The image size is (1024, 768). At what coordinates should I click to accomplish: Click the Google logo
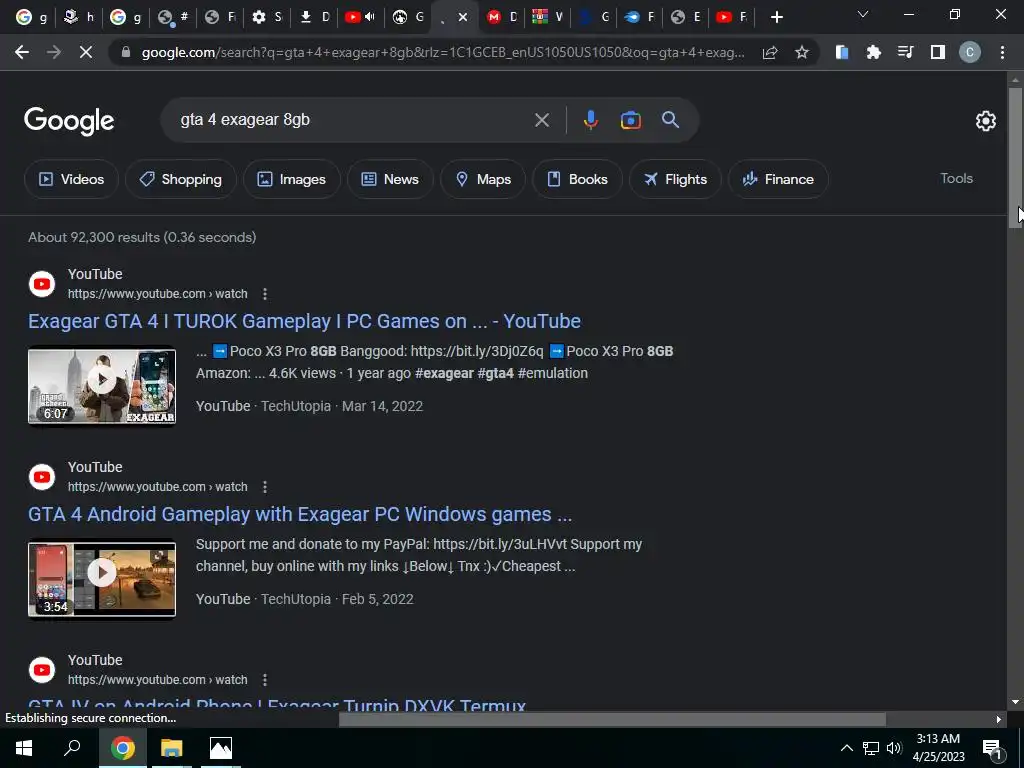pyautogui.click(x=69, y=121)
